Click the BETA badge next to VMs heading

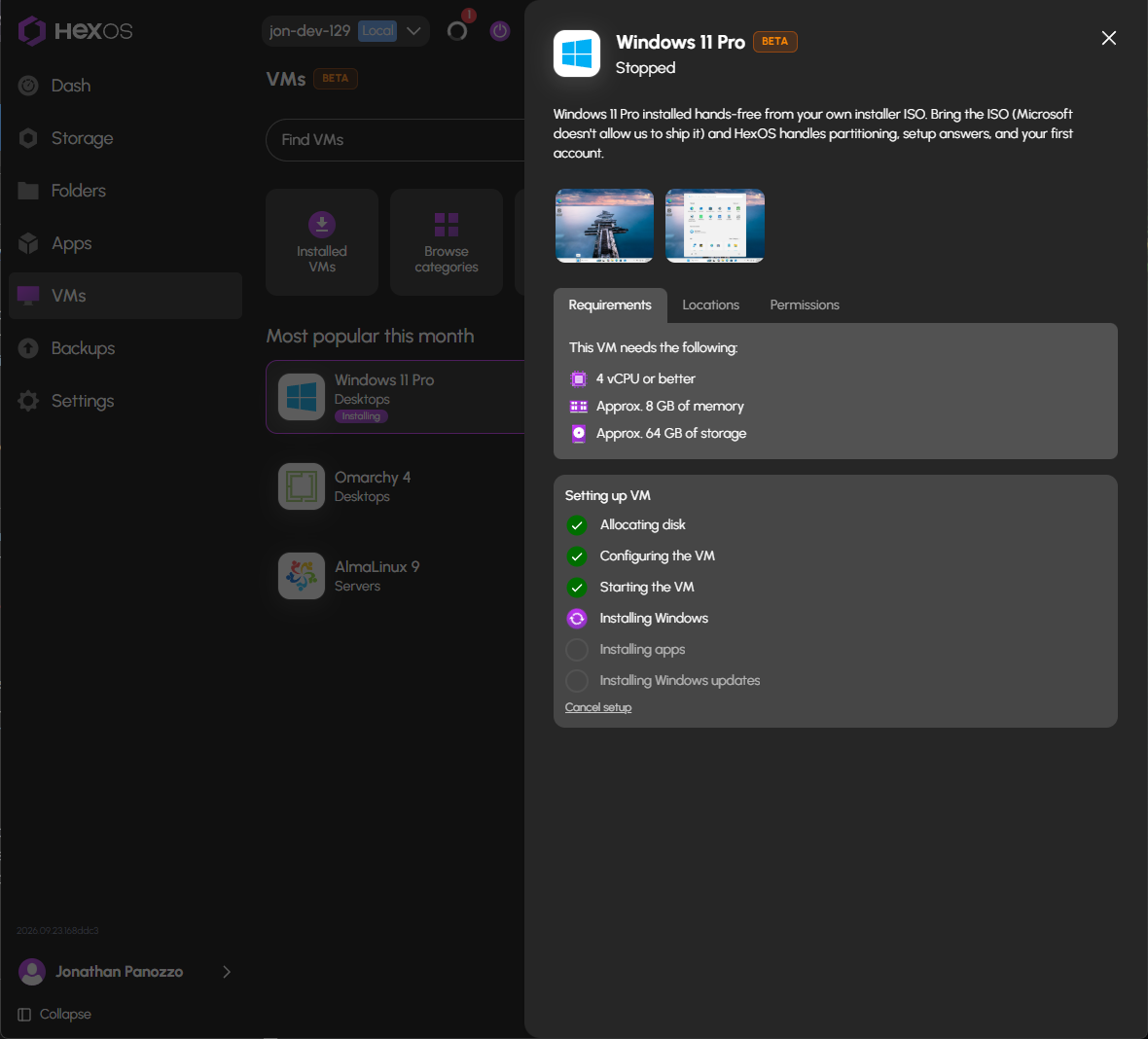(x=336, y=79)
